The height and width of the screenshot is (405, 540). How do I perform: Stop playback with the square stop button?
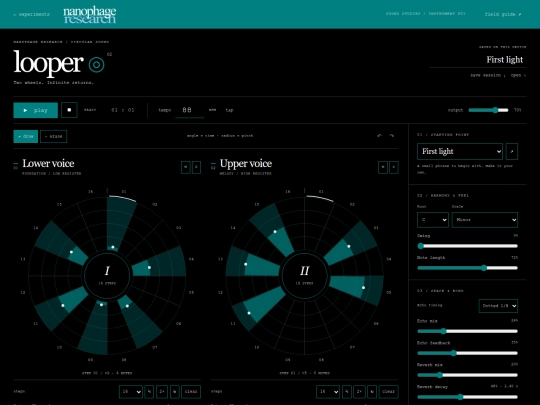(x=69, y=110)
